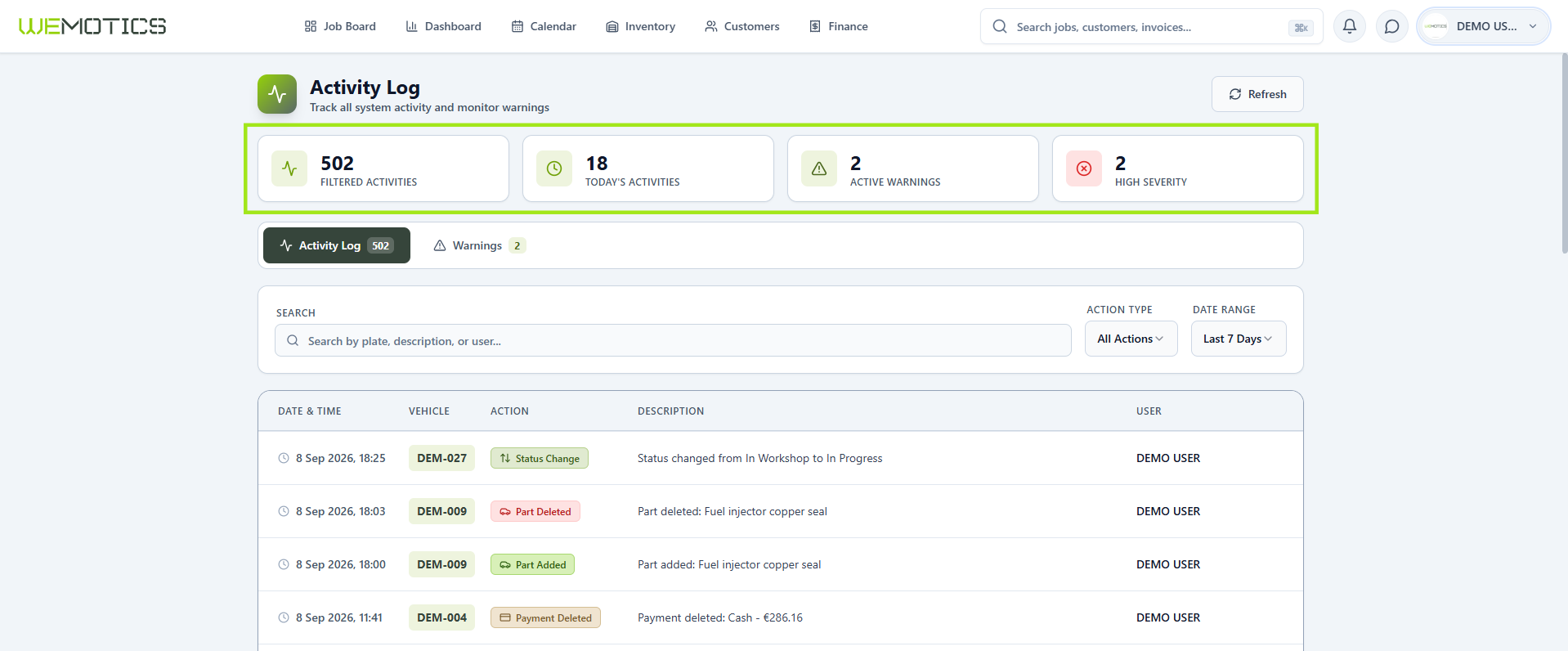Click the User column header
The height and width of the screenshot is (651, 1568).
coord(1149,411)
